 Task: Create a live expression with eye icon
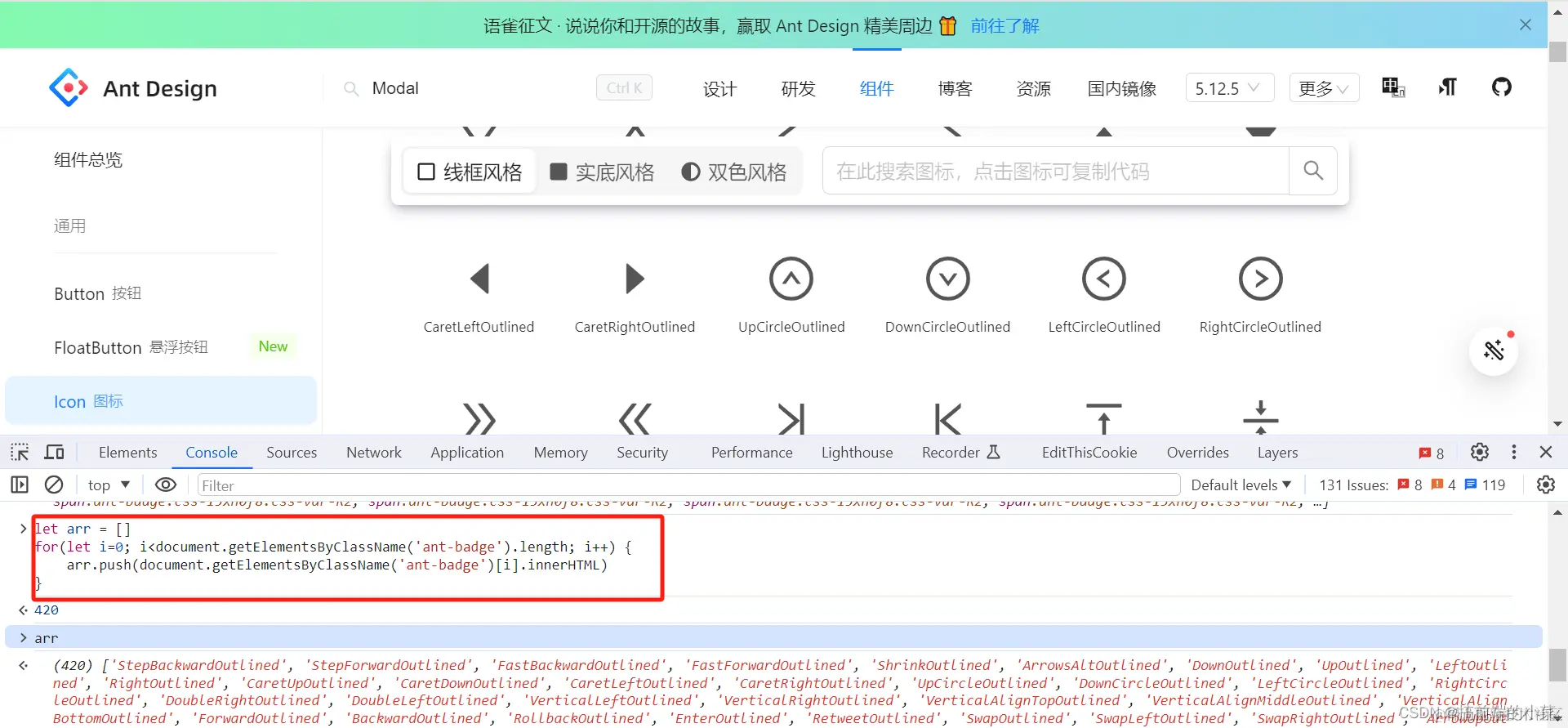pyautogui.click(x=166, y=485)
